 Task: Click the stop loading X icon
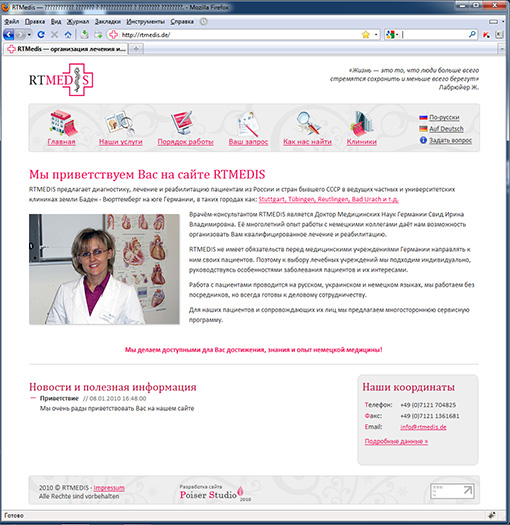54,34
